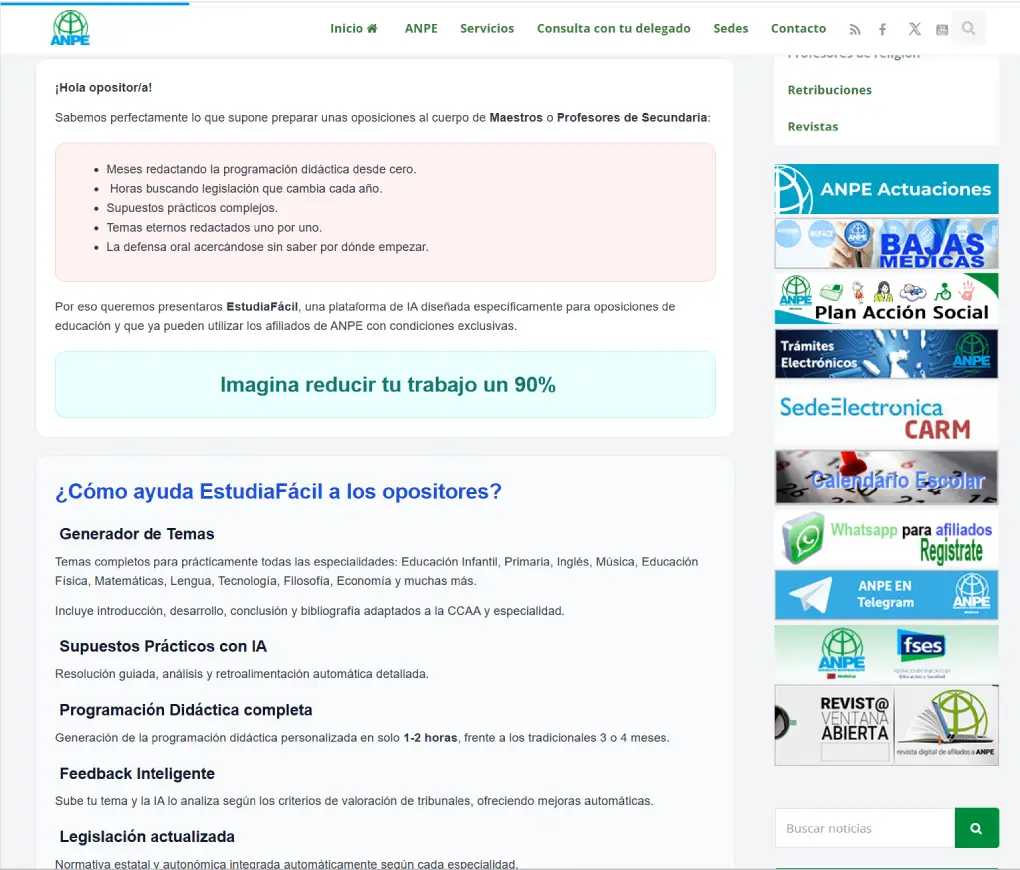Open the Revist@ Ventana Abierta banner
The width and height of the screenshot is (1020, 870).
point(886,725)
